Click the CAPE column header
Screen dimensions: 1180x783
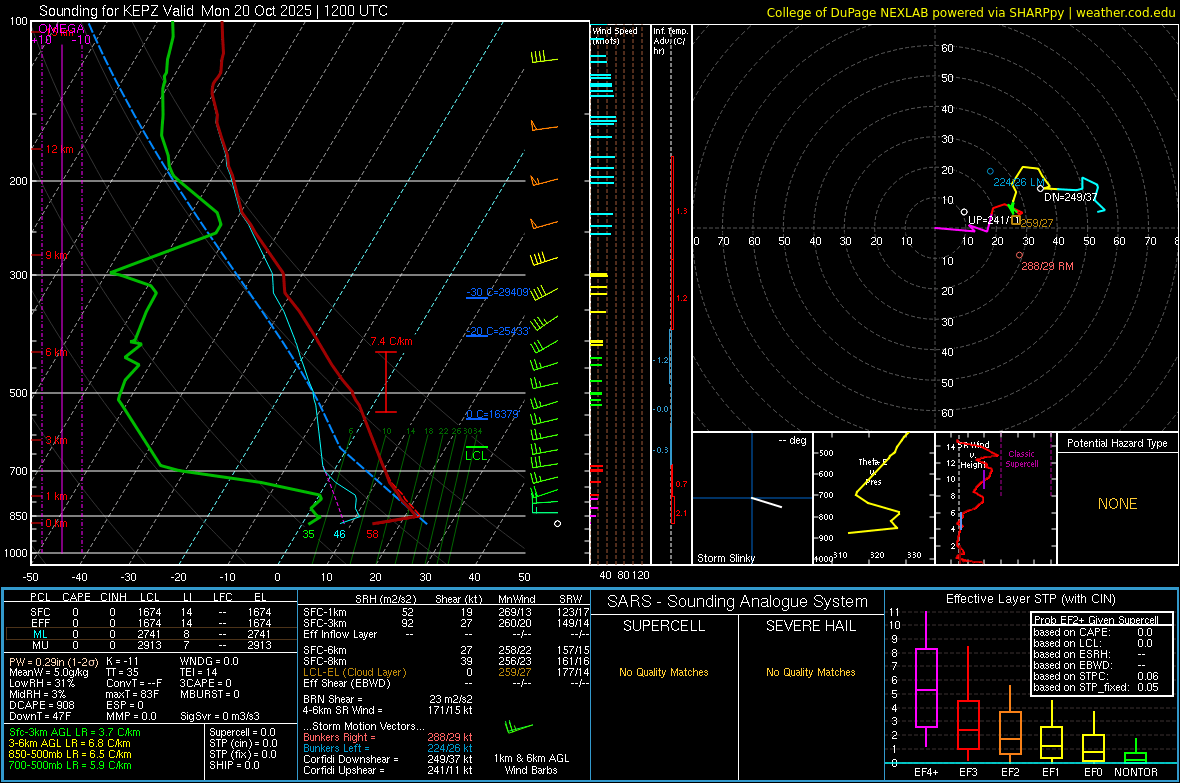click(x=76, y=597)
